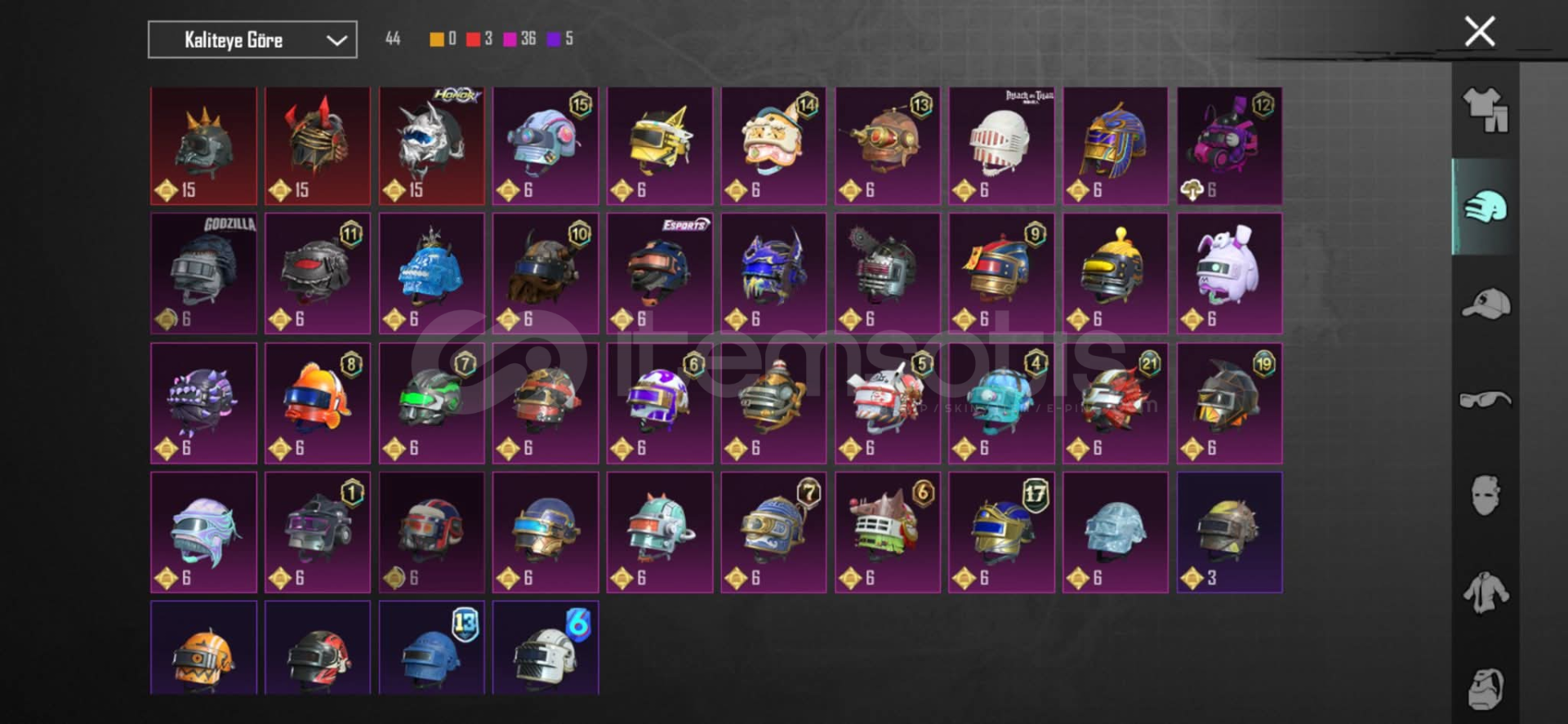Open the jacket category icon
The width and height of the screenshot is (1568, 724).
pos(1486,593)
